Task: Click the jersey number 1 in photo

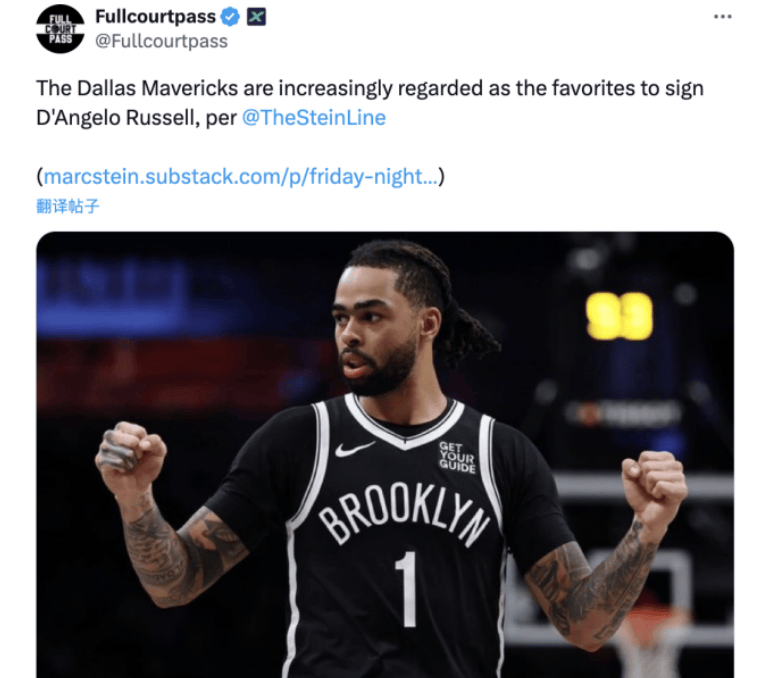Action: [x=407, y=589]
